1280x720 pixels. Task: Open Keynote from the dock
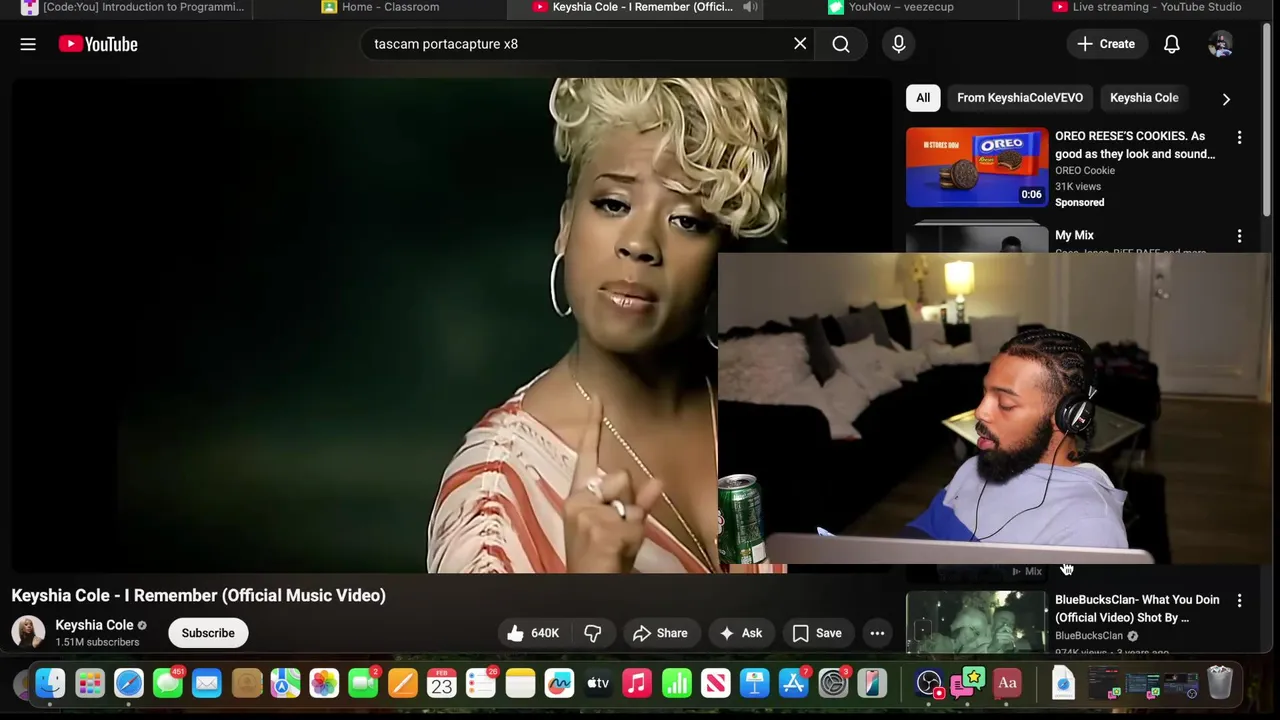click(754, 684)
